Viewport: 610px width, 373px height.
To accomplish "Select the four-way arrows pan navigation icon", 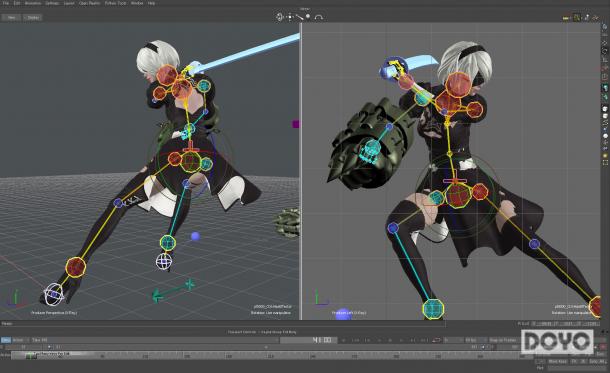I will tap(290, 17).
